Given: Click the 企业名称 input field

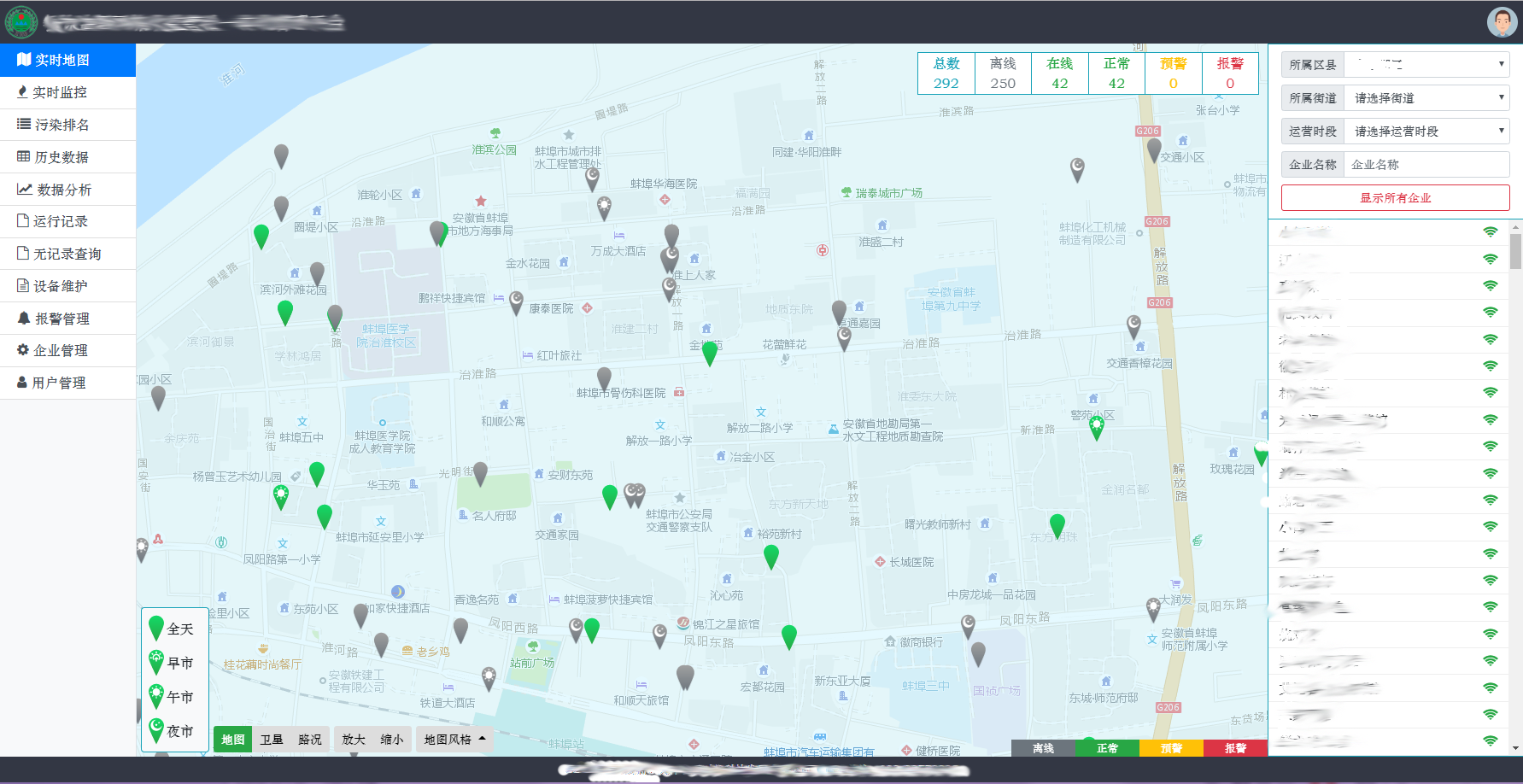Looking at the screenshot, I should (1426, 165).
